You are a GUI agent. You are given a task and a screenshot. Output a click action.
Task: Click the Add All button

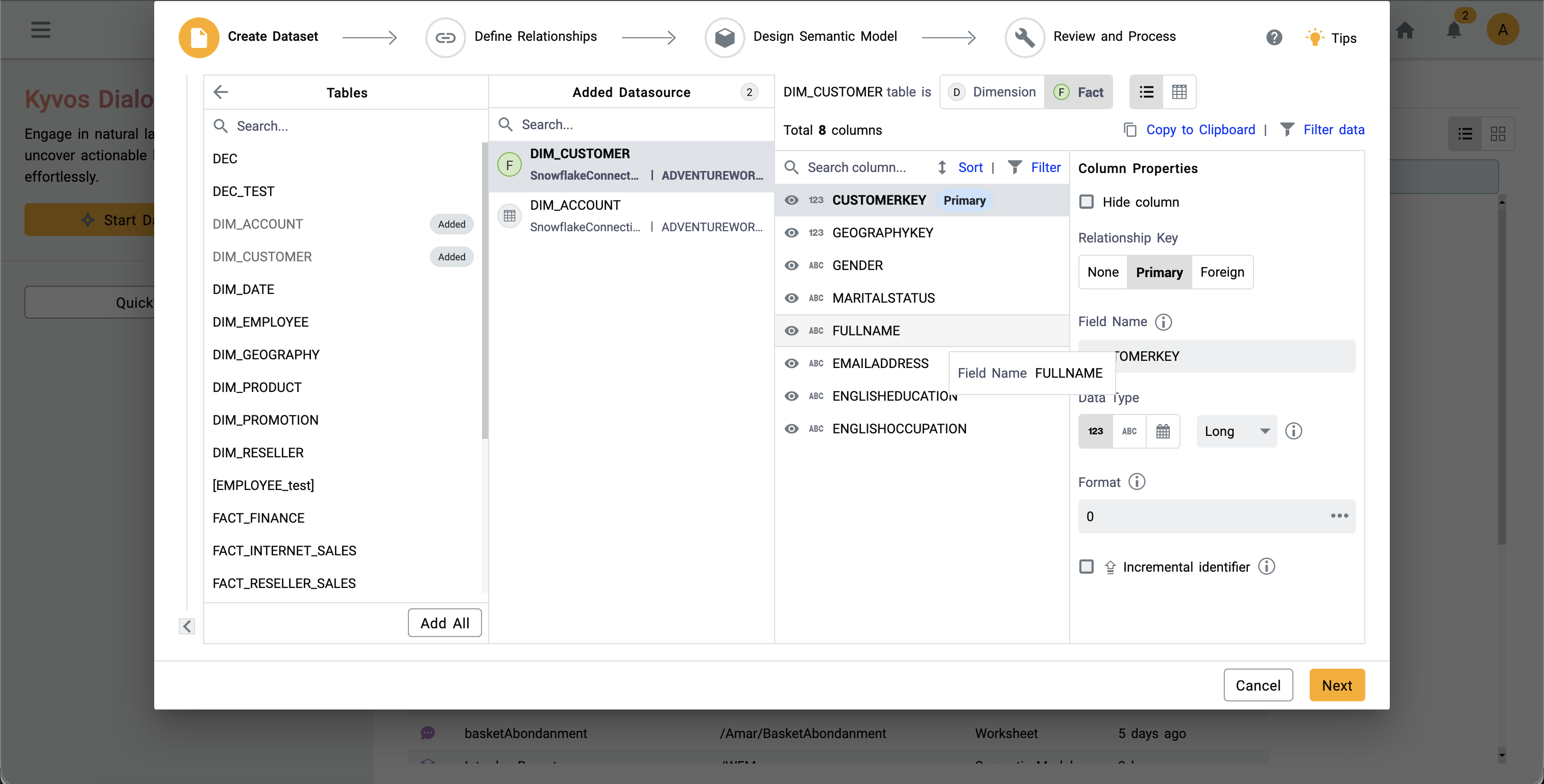click(445, 623)
